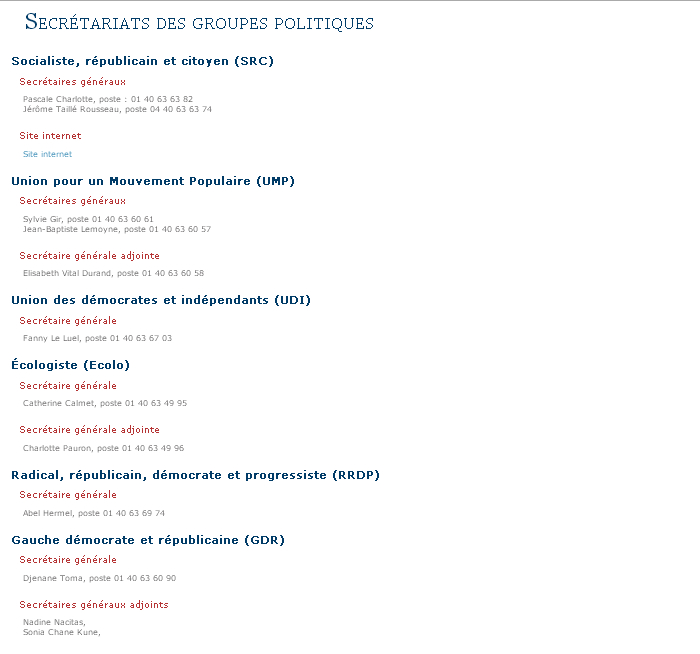
Task: Select heading Socialiste, républicain et citoyen (SRC)
Action: click(x=142, y=61)
